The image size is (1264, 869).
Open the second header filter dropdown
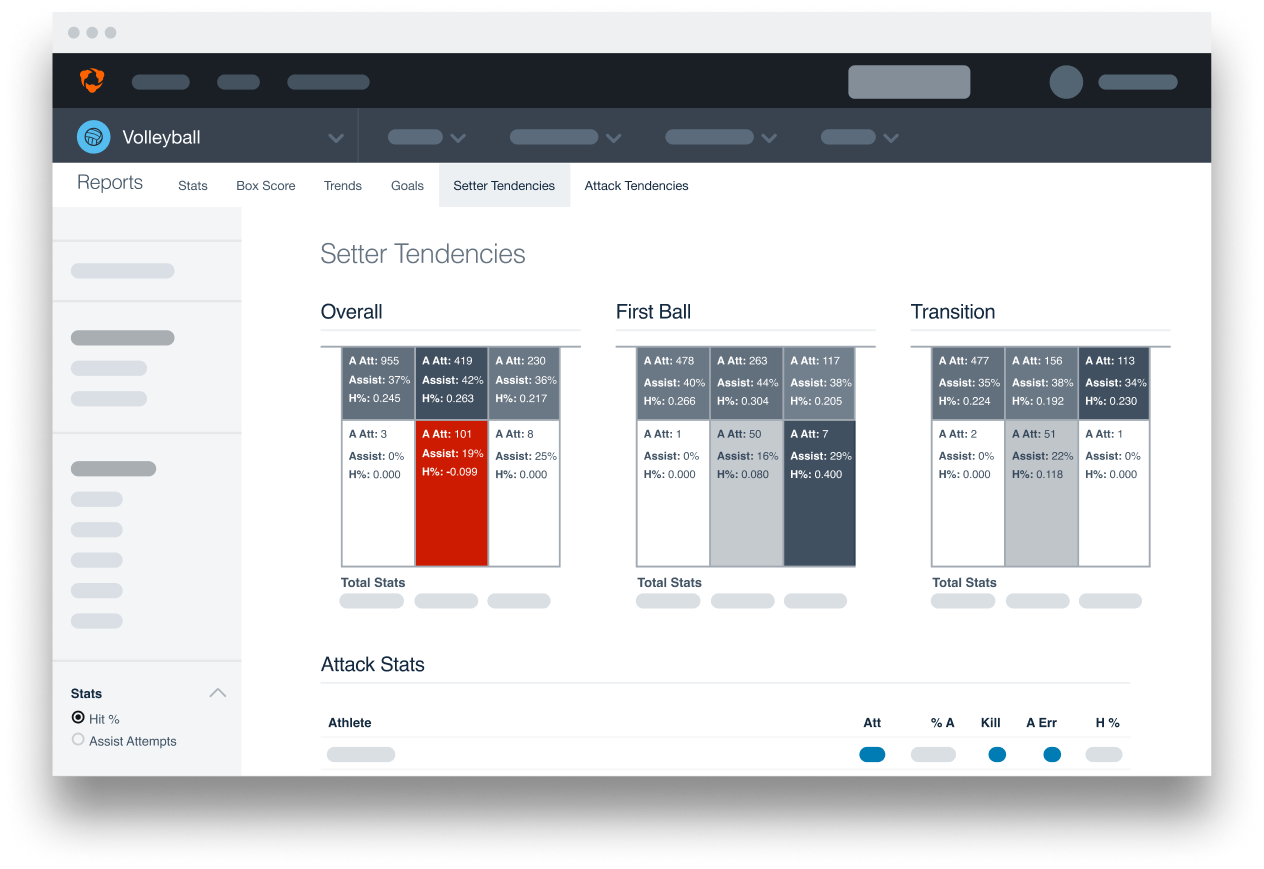[x=565, y=137]
